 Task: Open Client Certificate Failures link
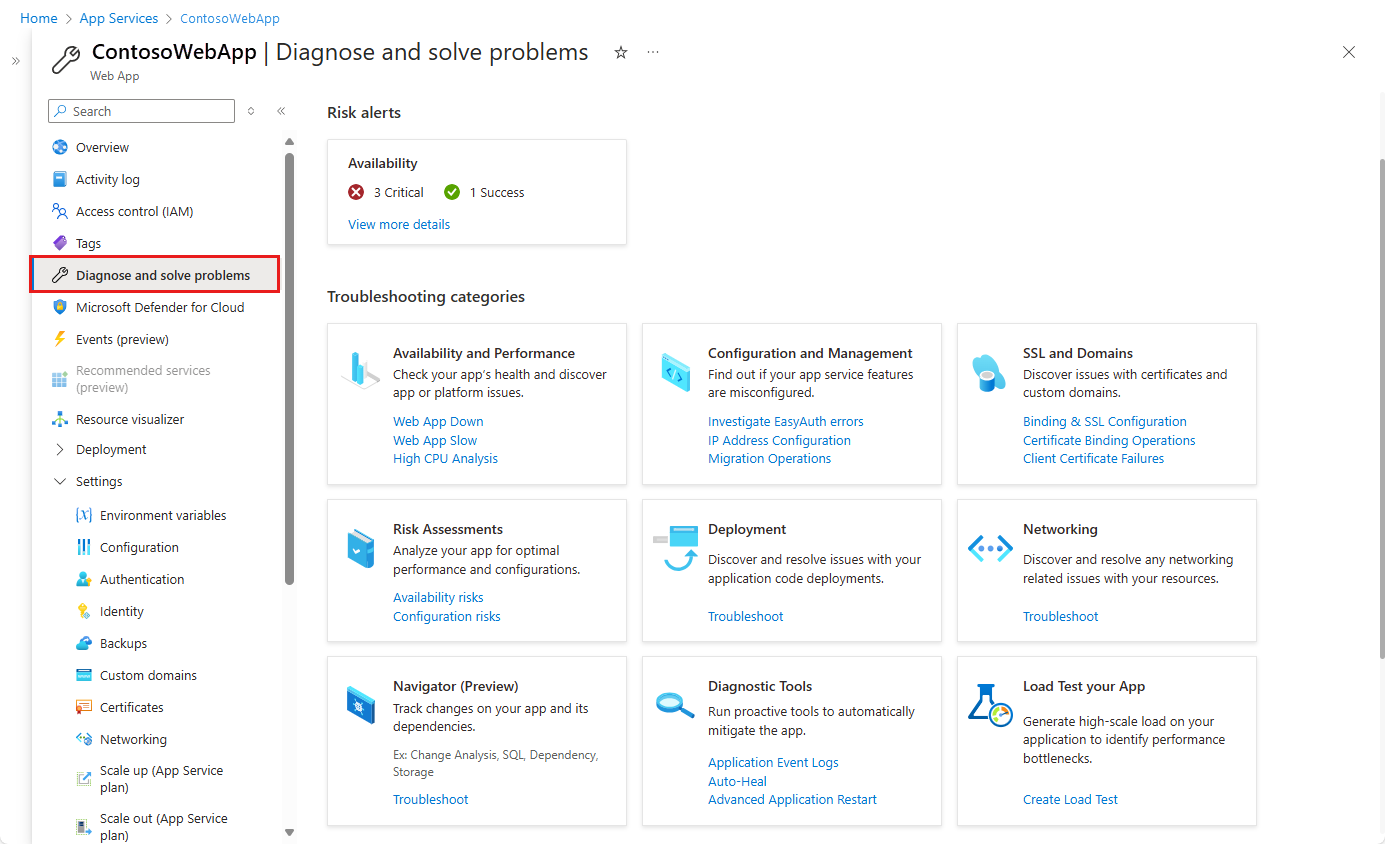point(1093,458)
